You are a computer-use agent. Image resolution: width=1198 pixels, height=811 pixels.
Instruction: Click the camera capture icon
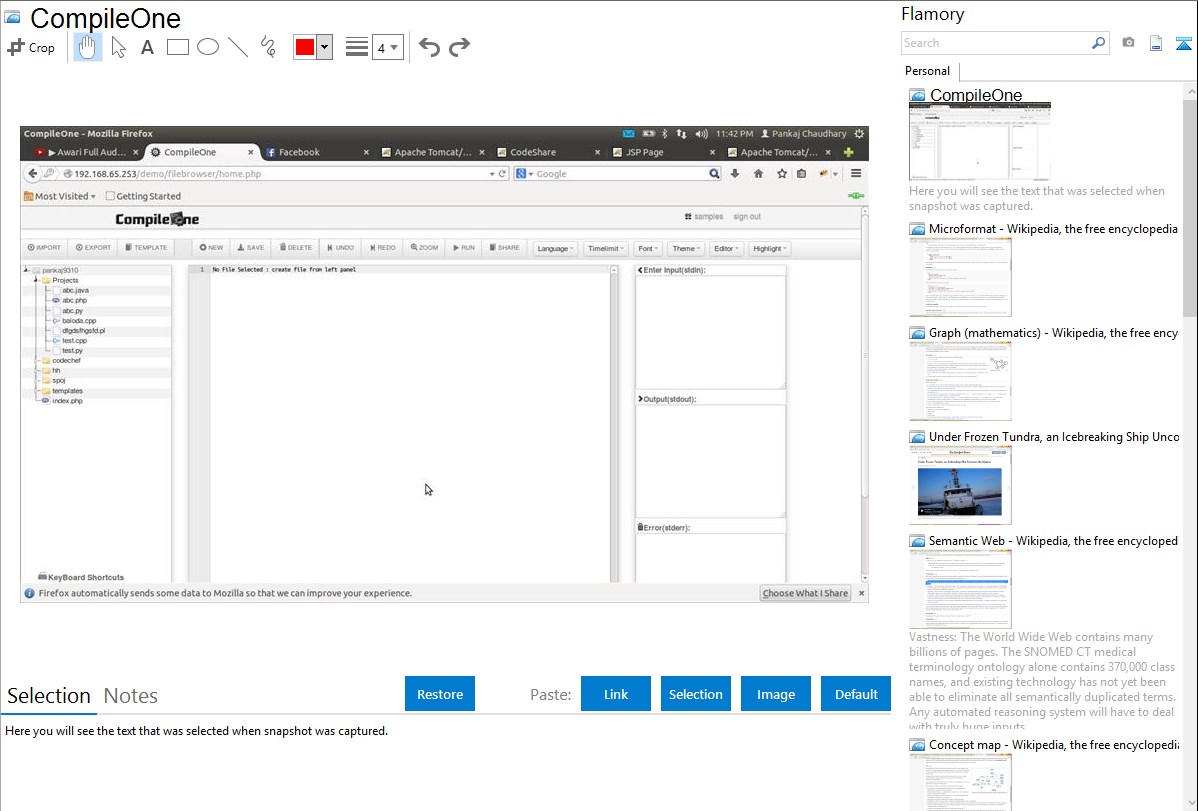[1128, 43]
